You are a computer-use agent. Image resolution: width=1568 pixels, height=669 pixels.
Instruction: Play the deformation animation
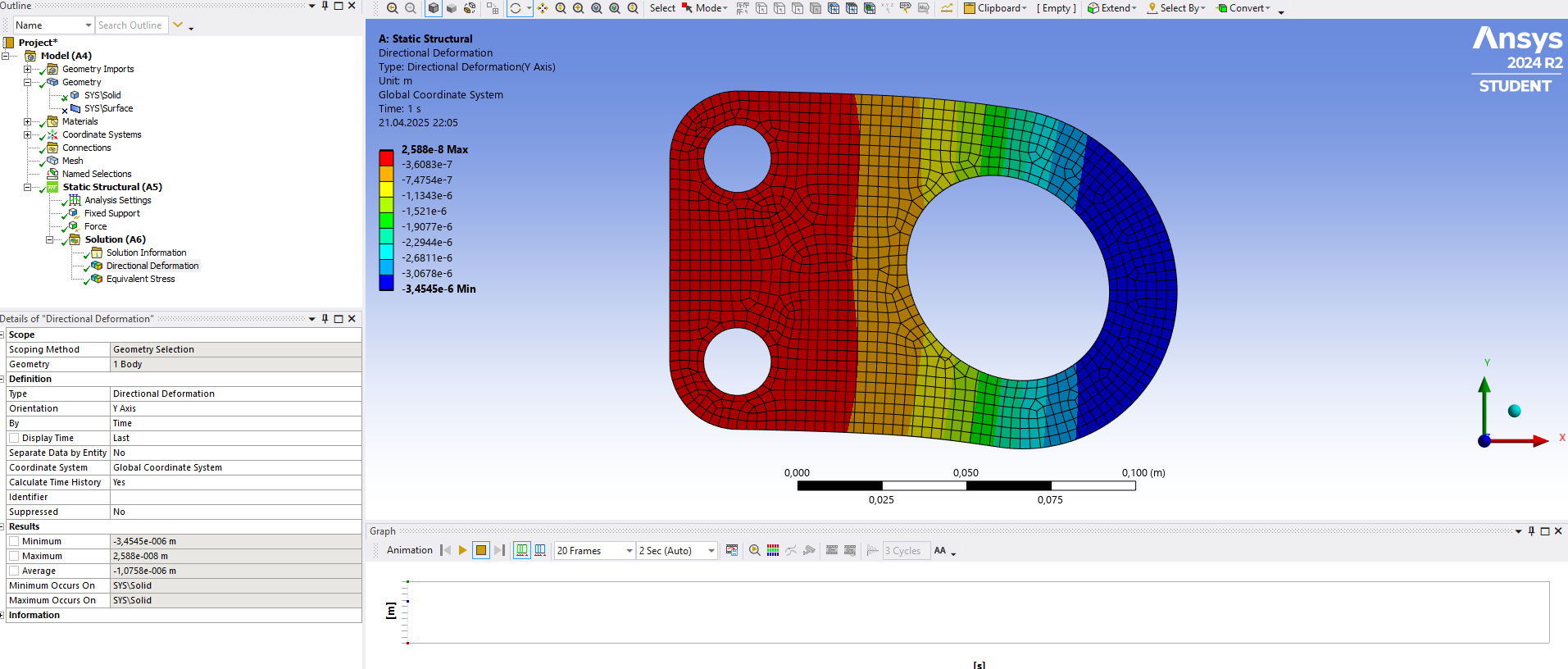click(x=462, y=550)
